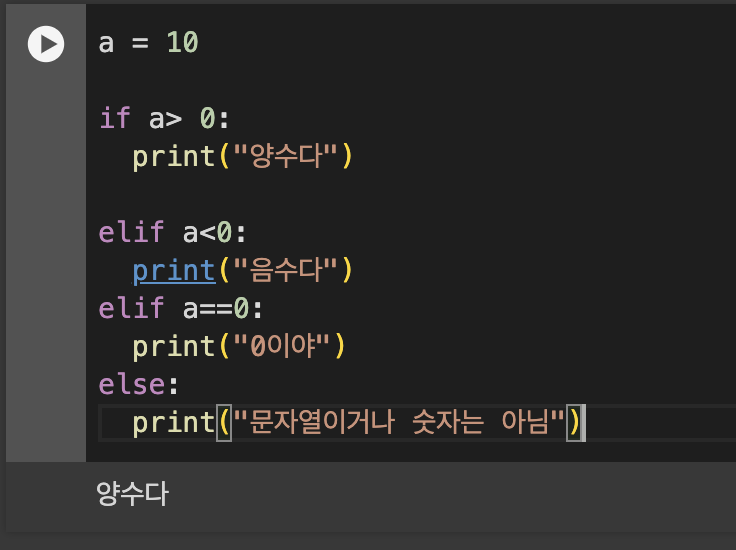Click the underlined print in print("음수다")
736x550 pixels.
tap(174, 271)
